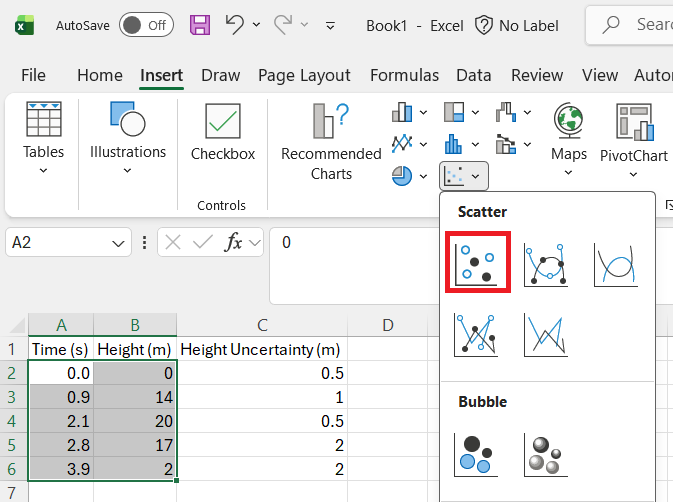This screenshot has height=502, width=673.
Task: Toggle the AutoSave switch
Action: pyautogui.click(x=146, y=25)
